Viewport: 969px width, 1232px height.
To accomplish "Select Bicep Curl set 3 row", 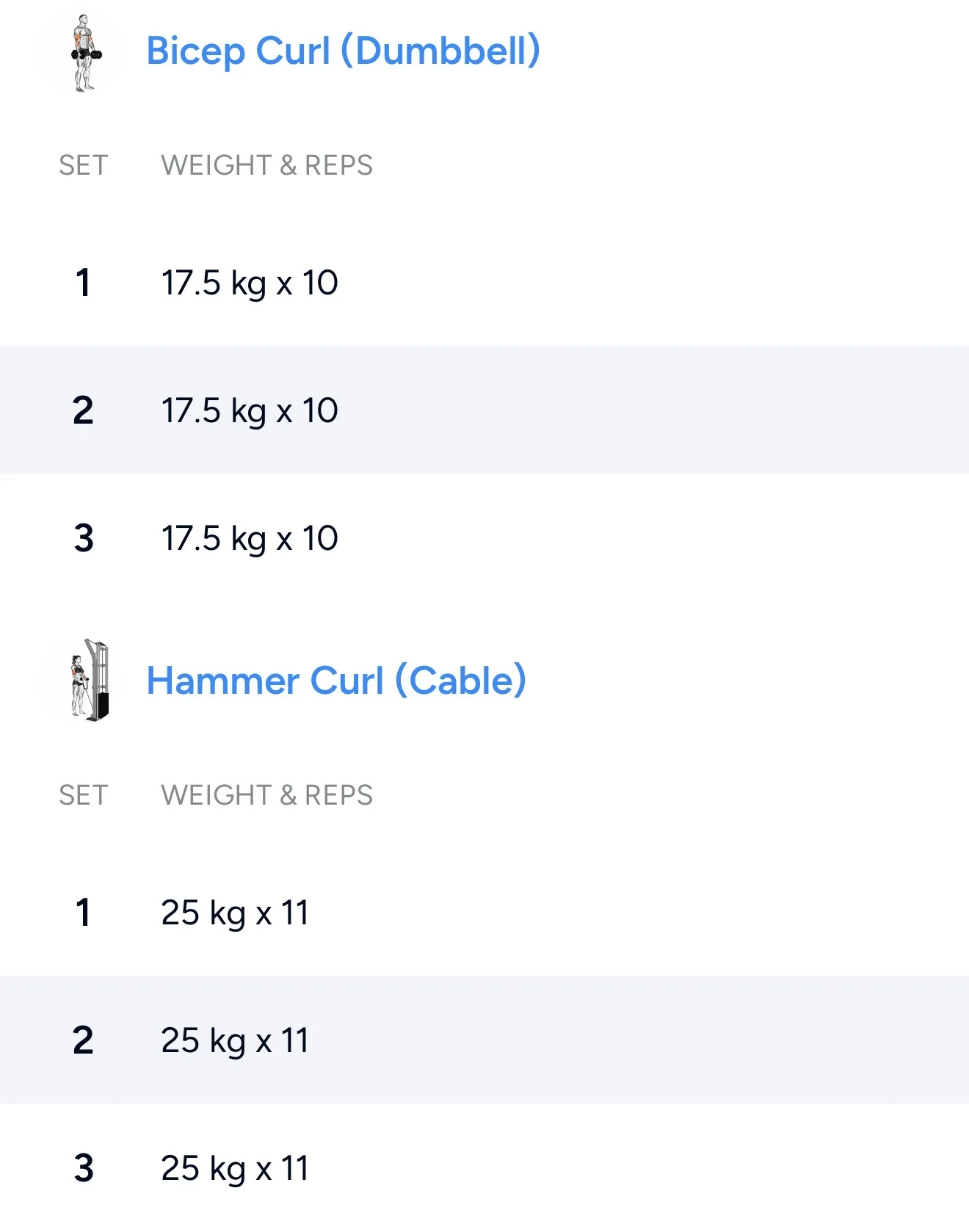I will tap(484, 538).
